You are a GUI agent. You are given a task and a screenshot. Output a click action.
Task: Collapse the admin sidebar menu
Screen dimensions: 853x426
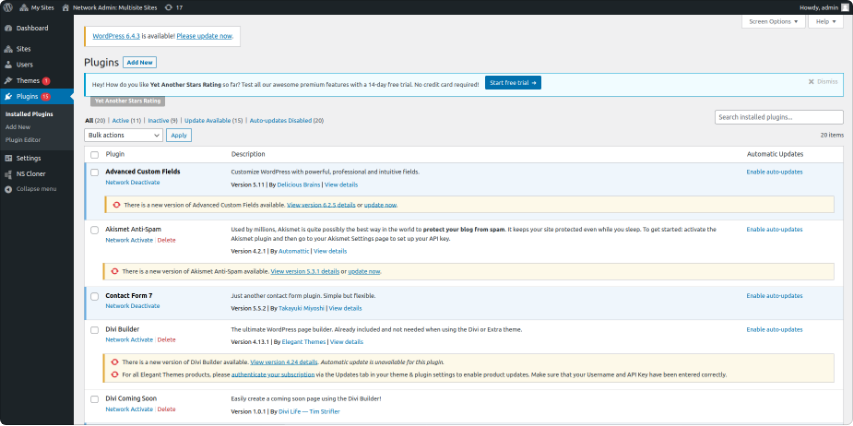[35, 188]
